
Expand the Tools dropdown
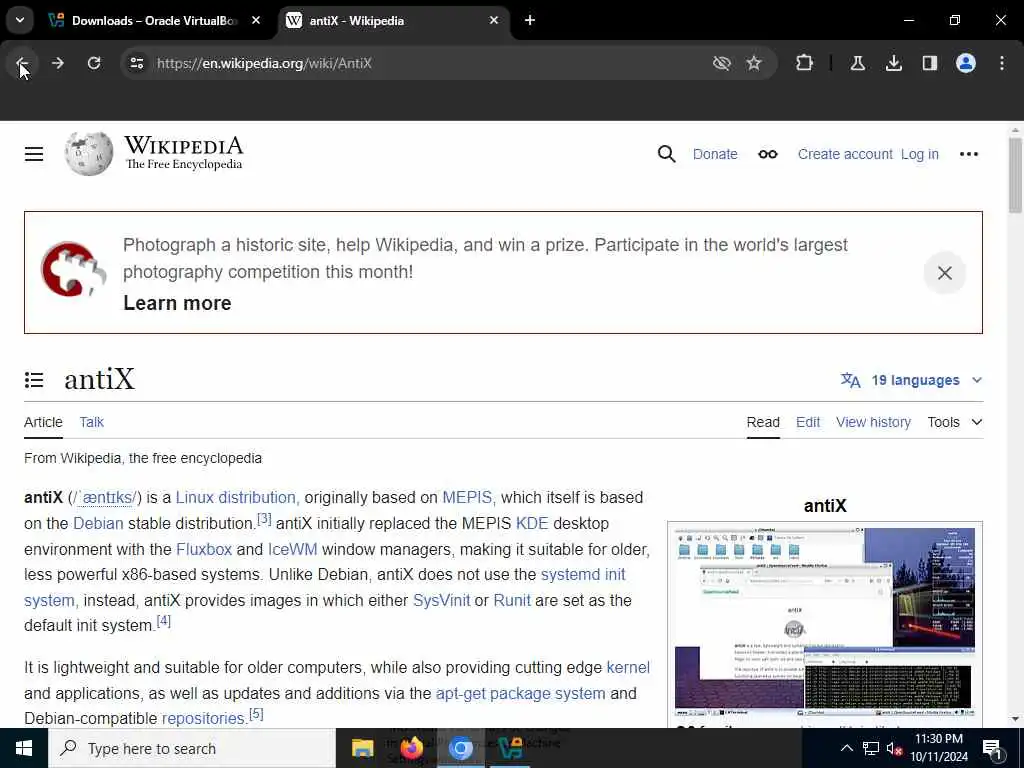coord(955,423)
